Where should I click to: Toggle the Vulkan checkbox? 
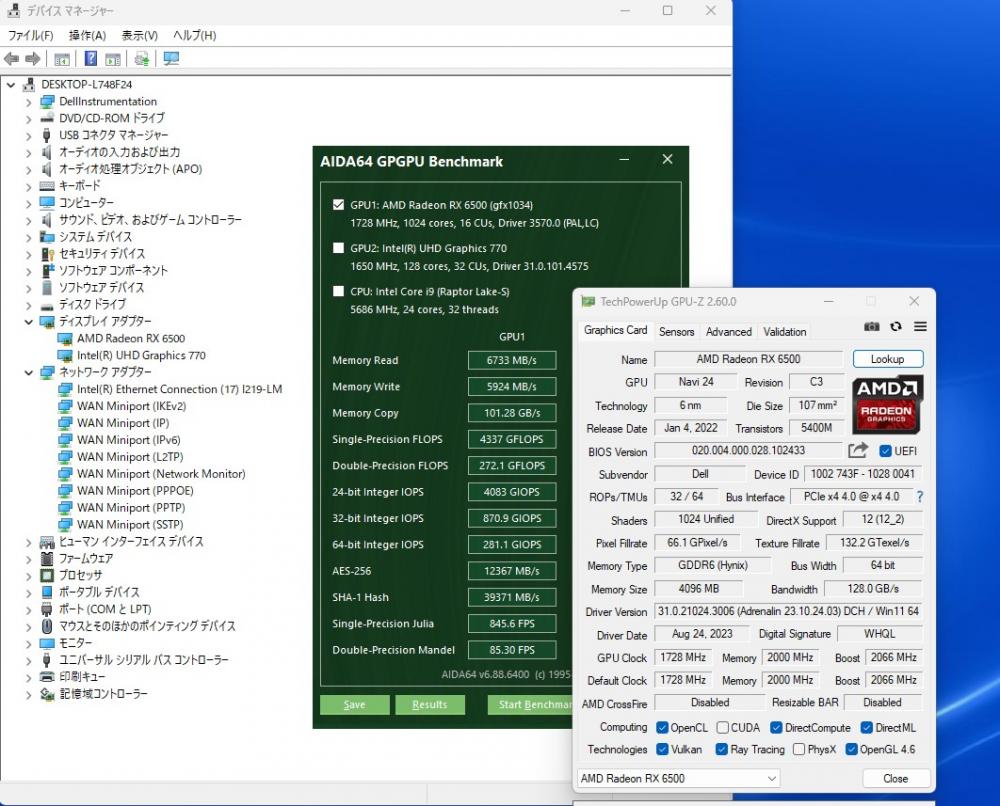pyautogui.click(x=662, y=749)
